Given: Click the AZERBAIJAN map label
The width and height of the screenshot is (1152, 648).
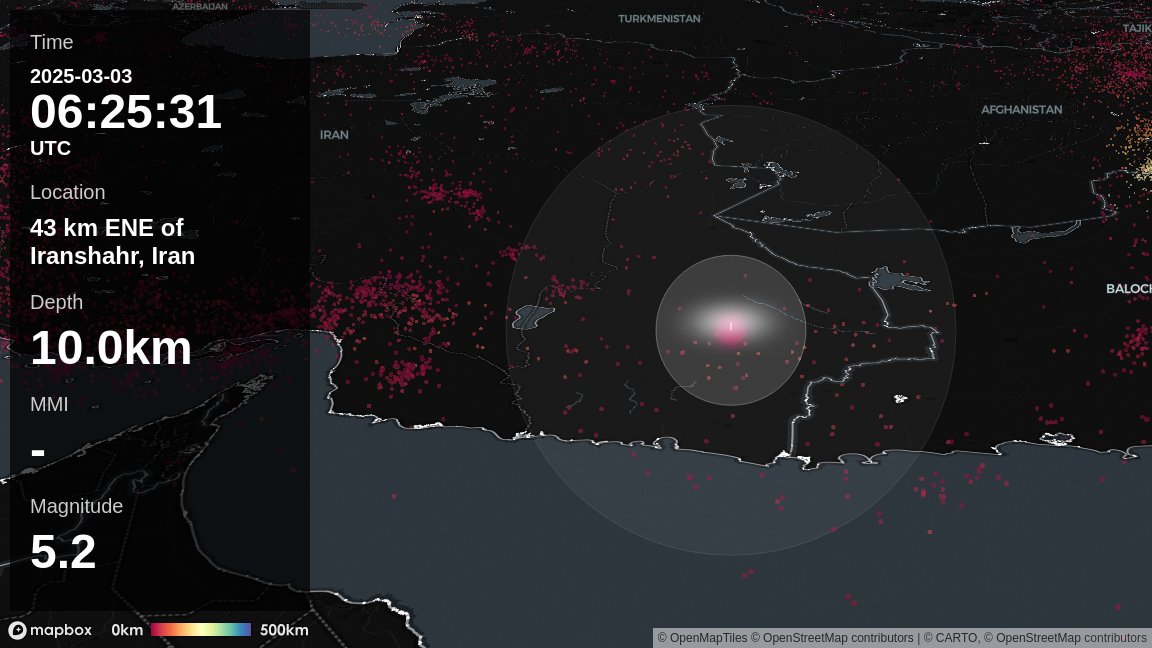Looking at the screenshot, I should tap(200, 6).
